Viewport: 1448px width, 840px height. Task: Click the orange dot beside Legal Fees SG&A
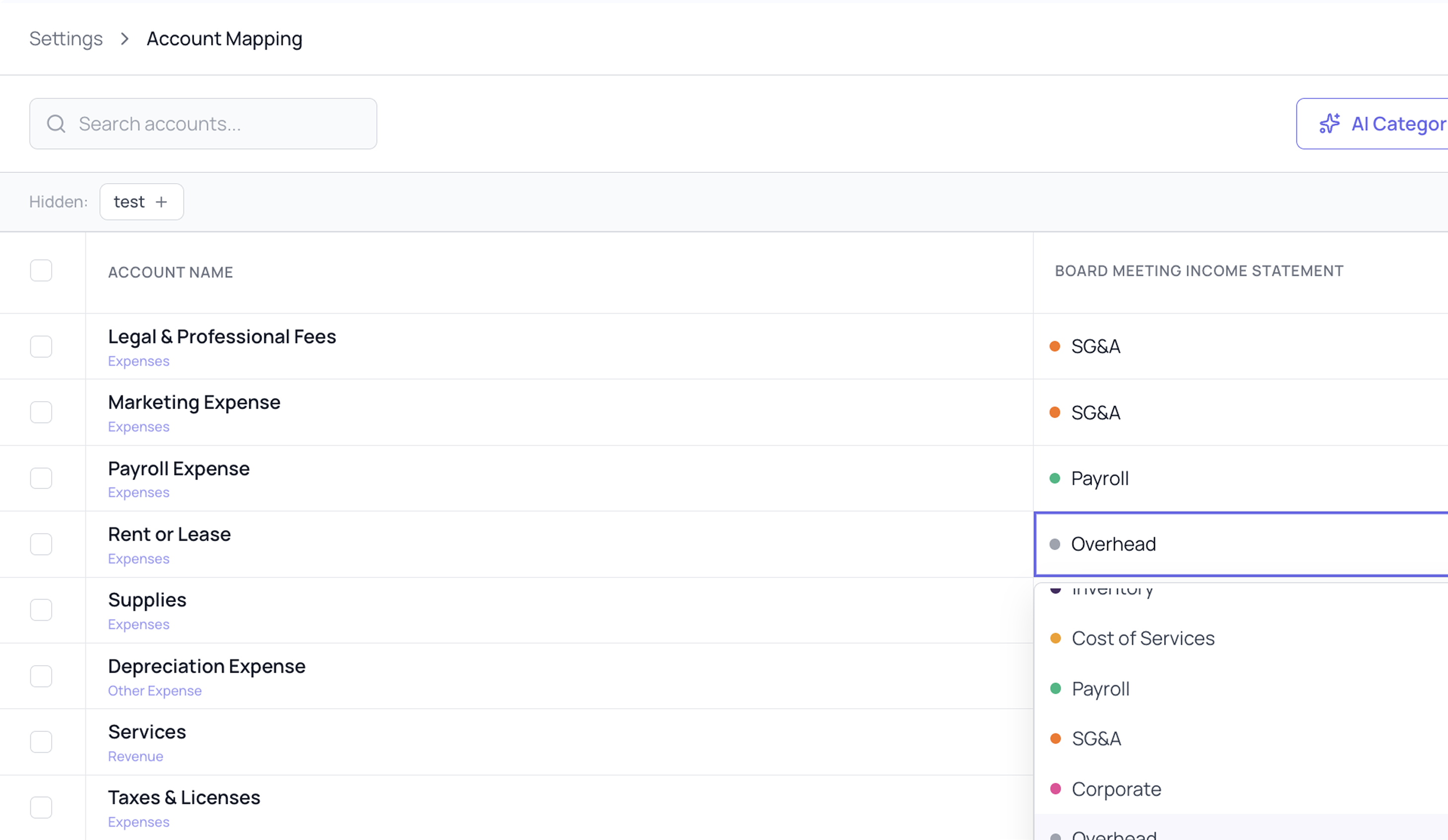(1054, 347)
